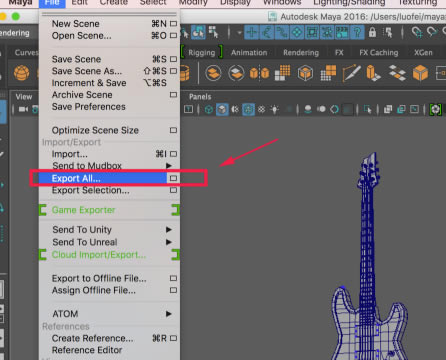Click the lock selection padlock icon
This screenshot has height=360, width=446.
372,33
